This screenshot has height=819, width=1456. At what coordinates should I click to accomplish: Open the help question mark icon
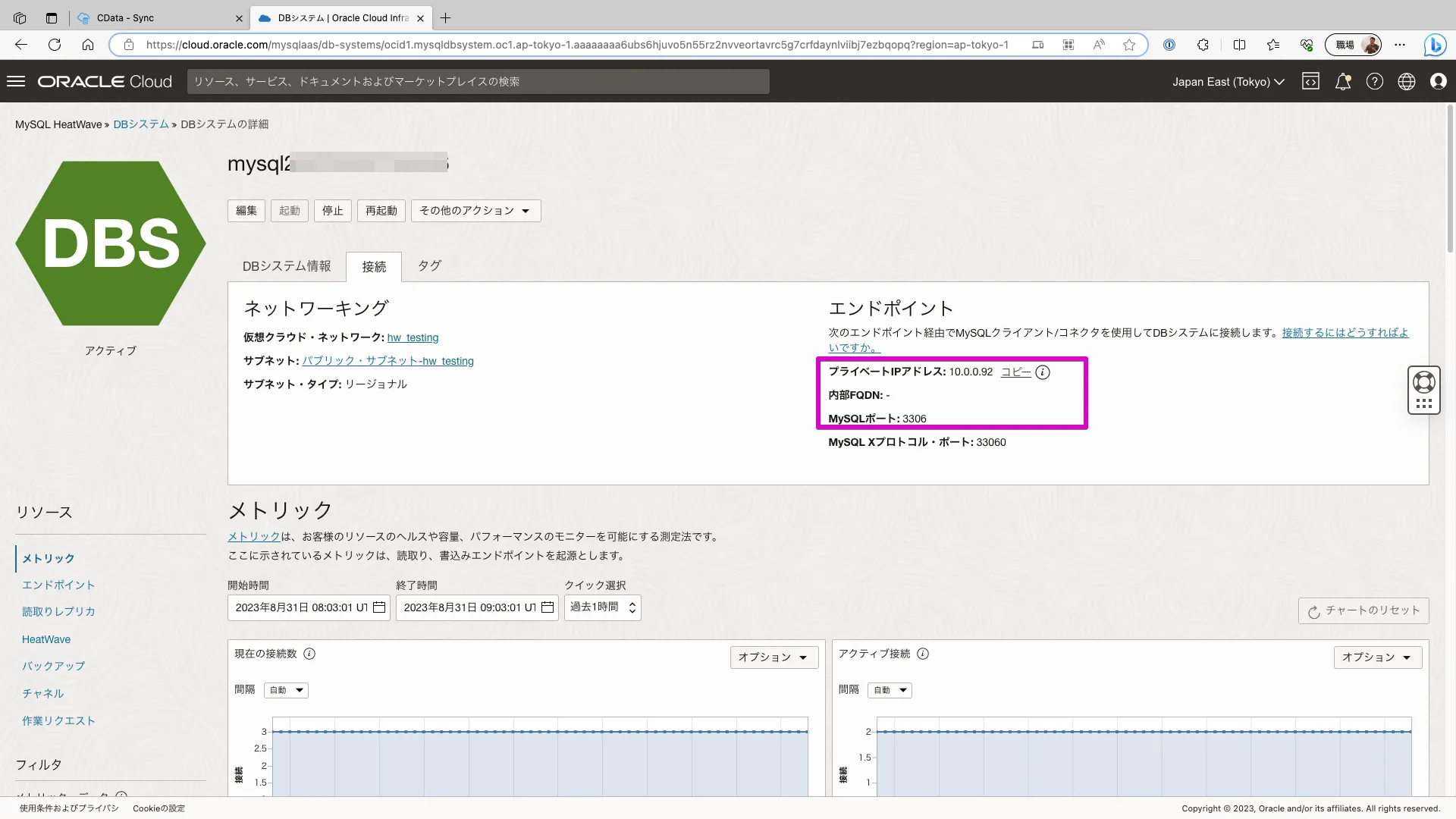pyautogui.click(x=1375, y=81)
